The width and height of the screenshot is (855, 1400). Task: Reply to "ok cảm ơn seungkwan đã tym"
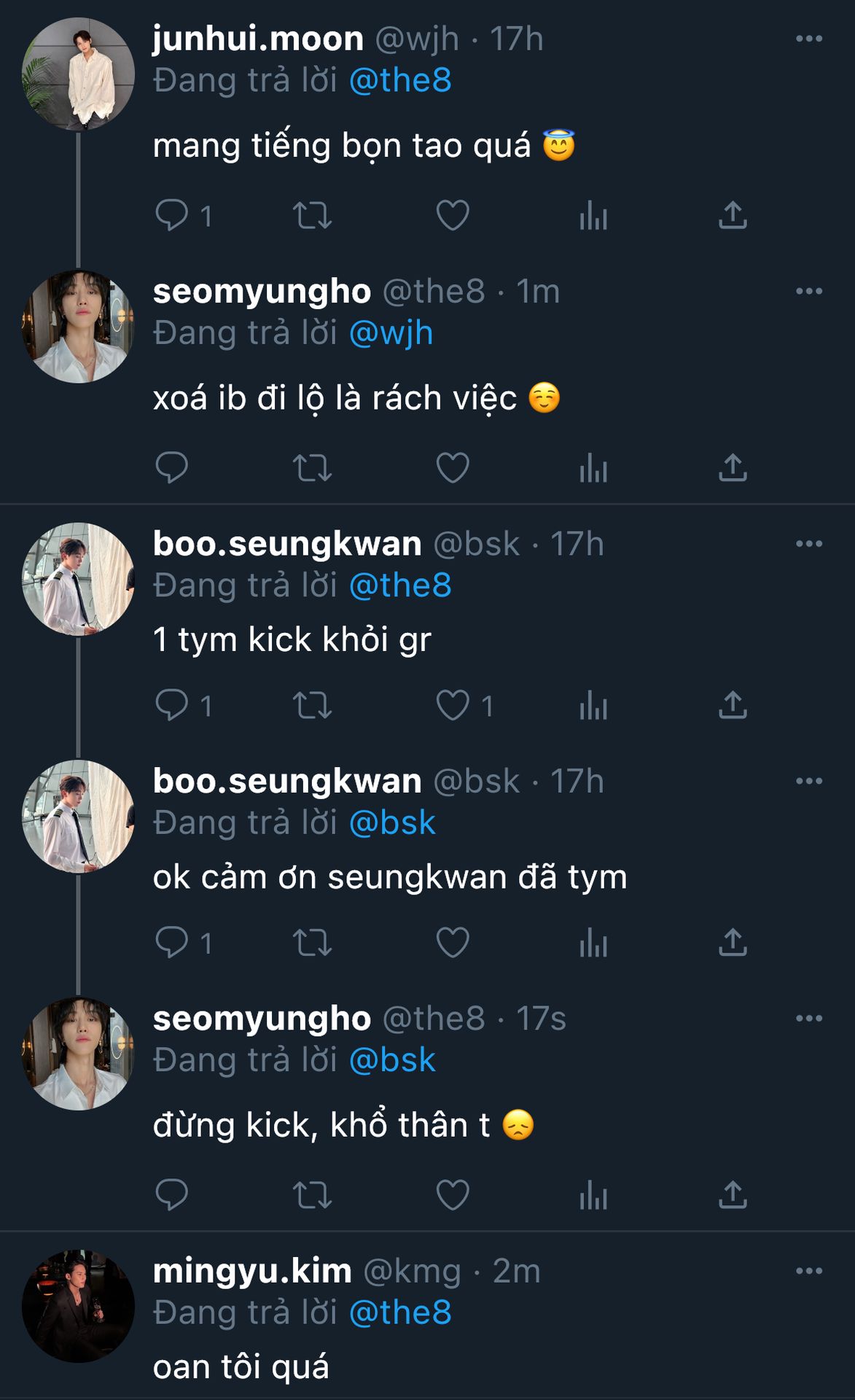172,943
